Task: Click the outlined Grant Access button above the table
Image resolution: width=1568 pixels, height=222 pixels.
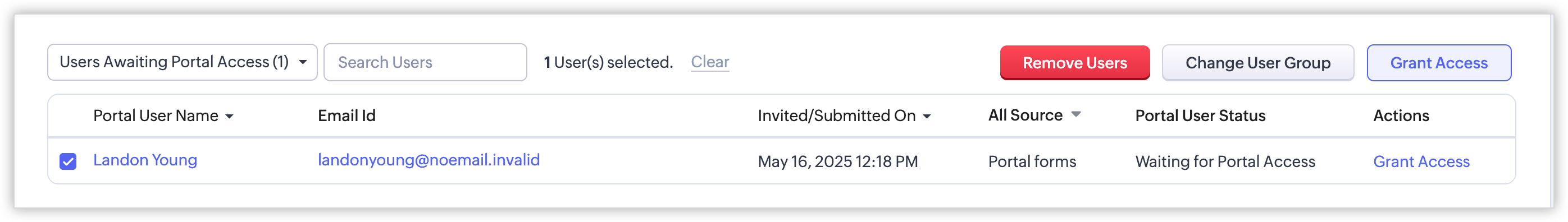Action: (1438, 63)
